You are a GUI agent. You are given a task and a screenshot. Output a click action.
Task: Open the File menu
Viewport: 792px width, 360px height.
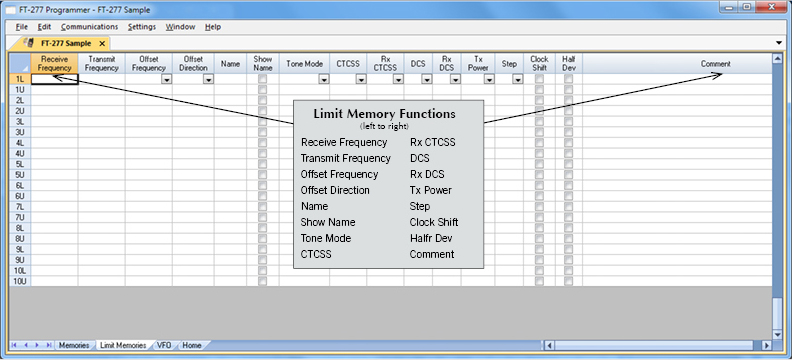pos(21,27)
